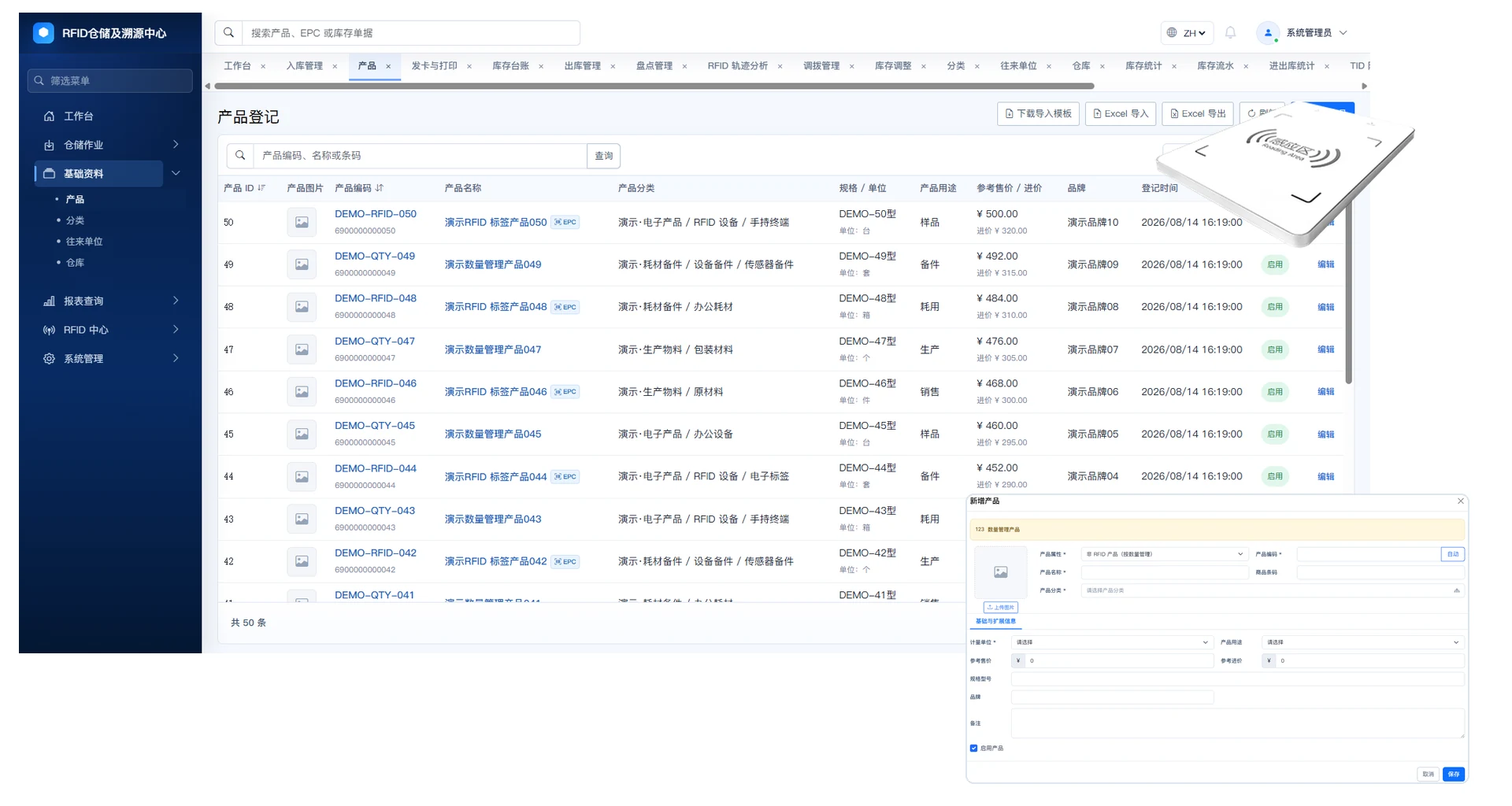Click 编辑 for product 045
1512x806 pixels.
tap(1326, 434)
